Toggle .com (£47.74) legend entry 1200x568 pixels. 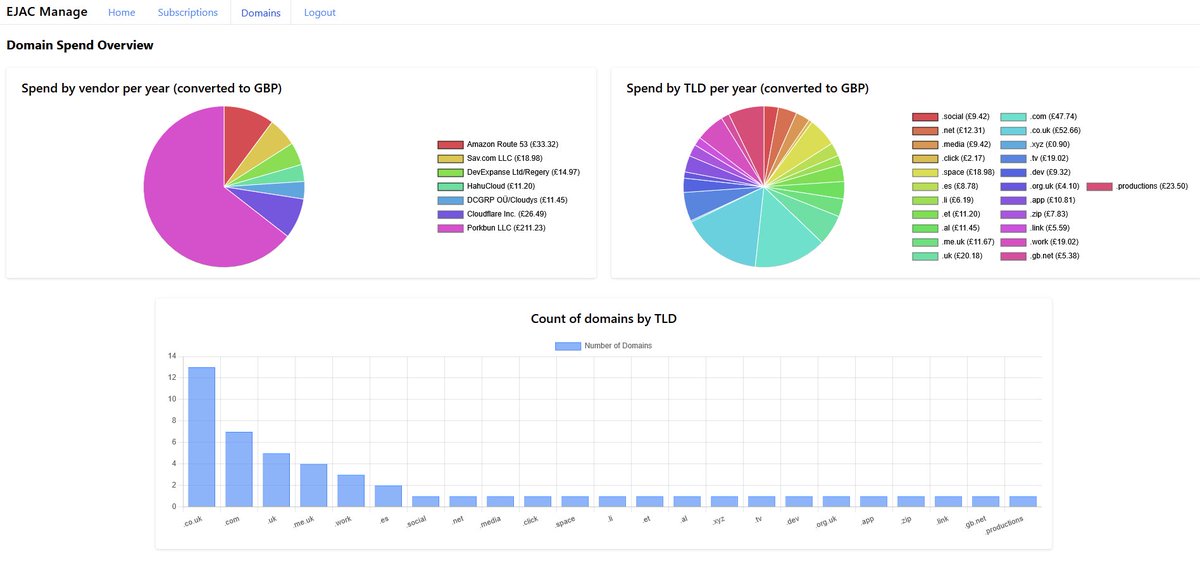tap(1039, 117)
